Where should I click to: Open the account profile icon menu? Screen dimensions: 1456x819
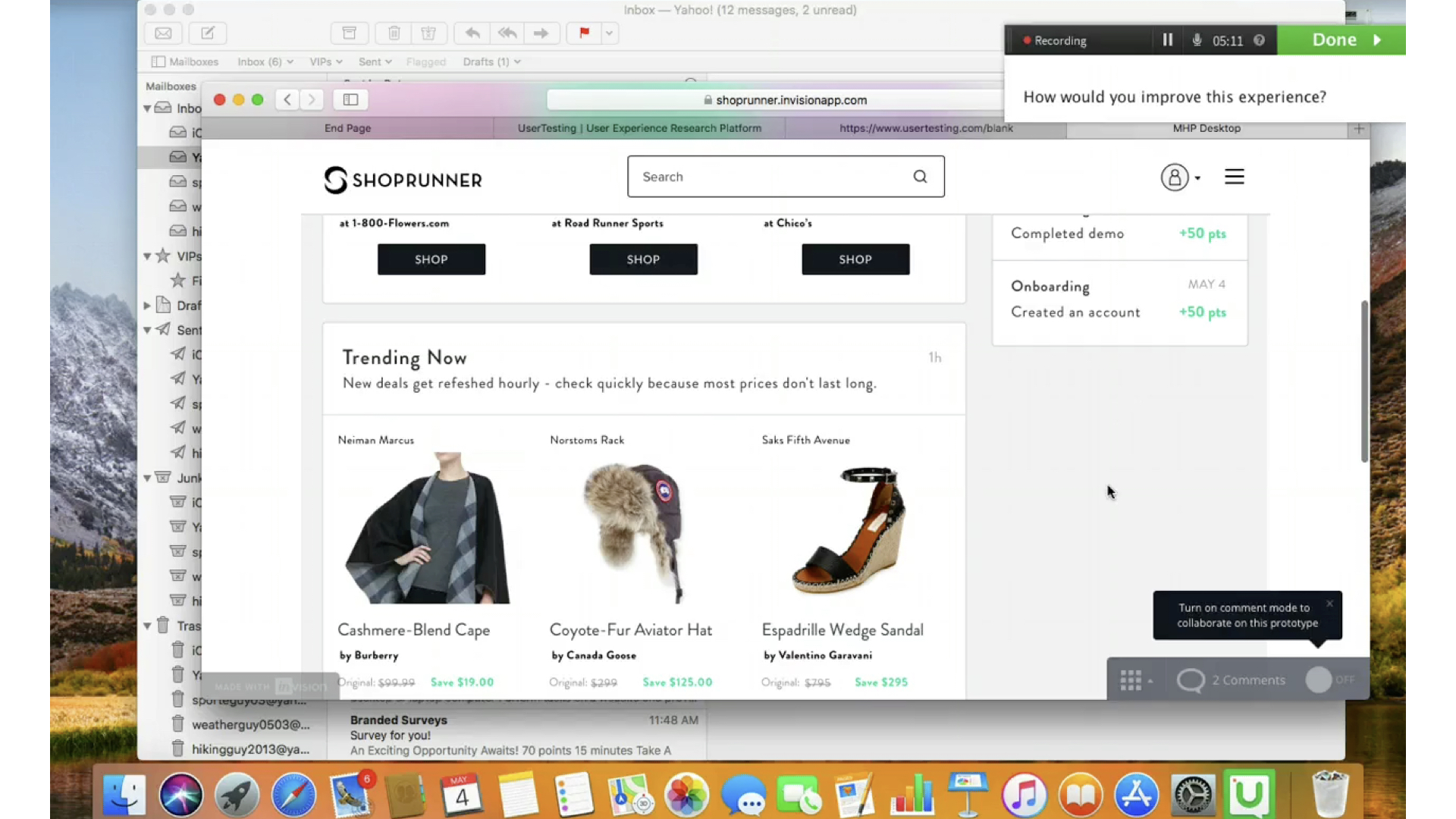pyautogui.click(x=1180, y=177)
